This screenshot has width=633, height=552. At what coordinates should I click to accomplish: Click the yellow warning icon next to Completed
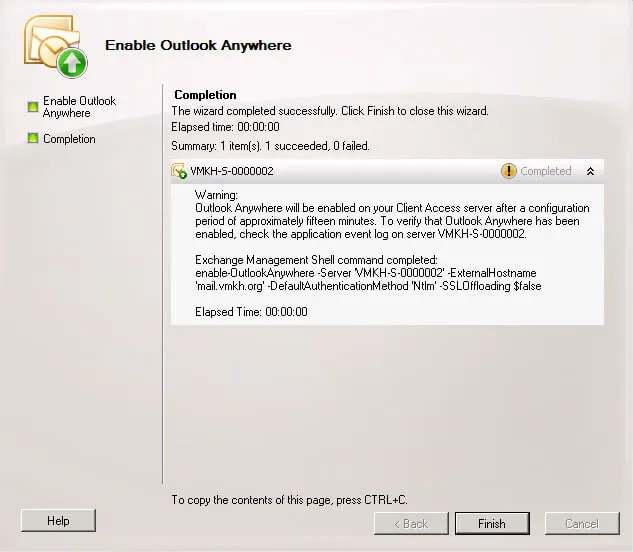click(x=508, y=171)
